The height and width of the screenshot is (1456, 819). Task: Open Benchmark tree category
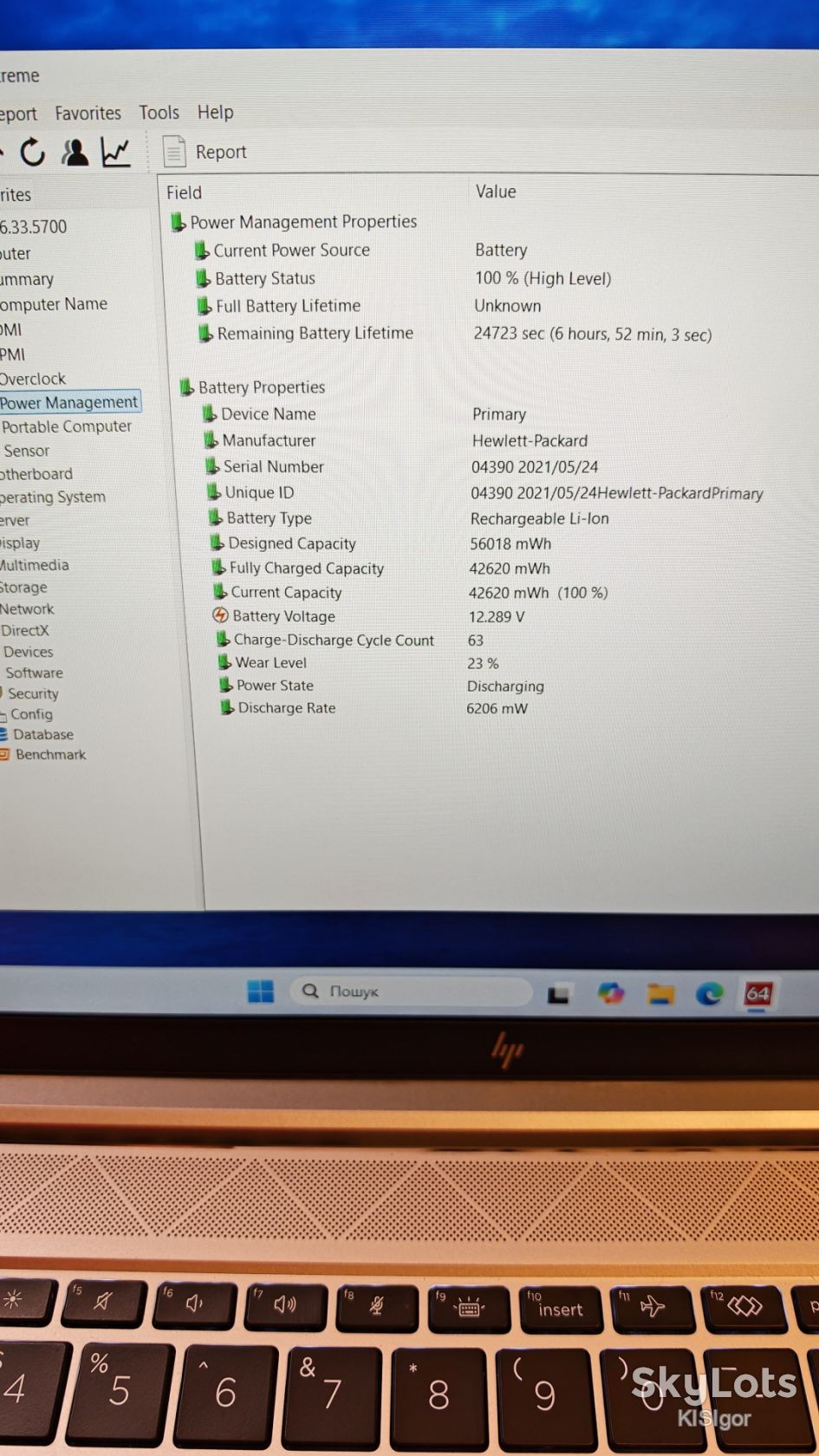click(x=50, y=755)
